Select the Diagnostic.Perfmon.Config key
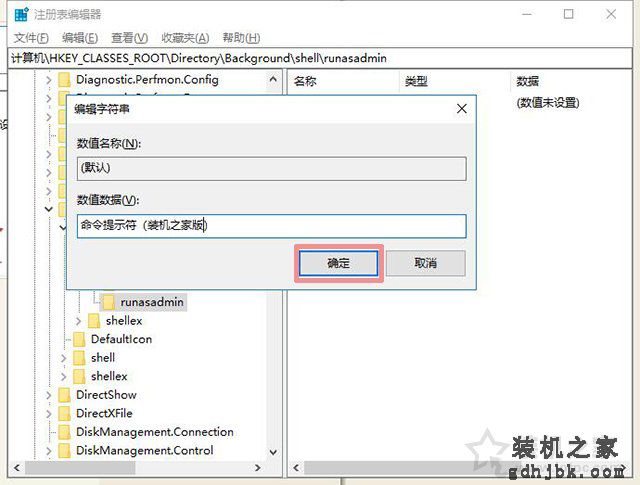Image resolution: width=640 pixels, height=485 pixels. tap(147, 80)
